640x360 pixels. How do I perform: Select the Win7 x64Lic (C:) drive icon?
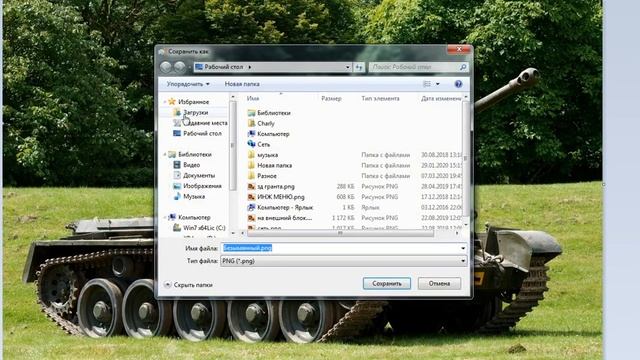coord(177,228)
